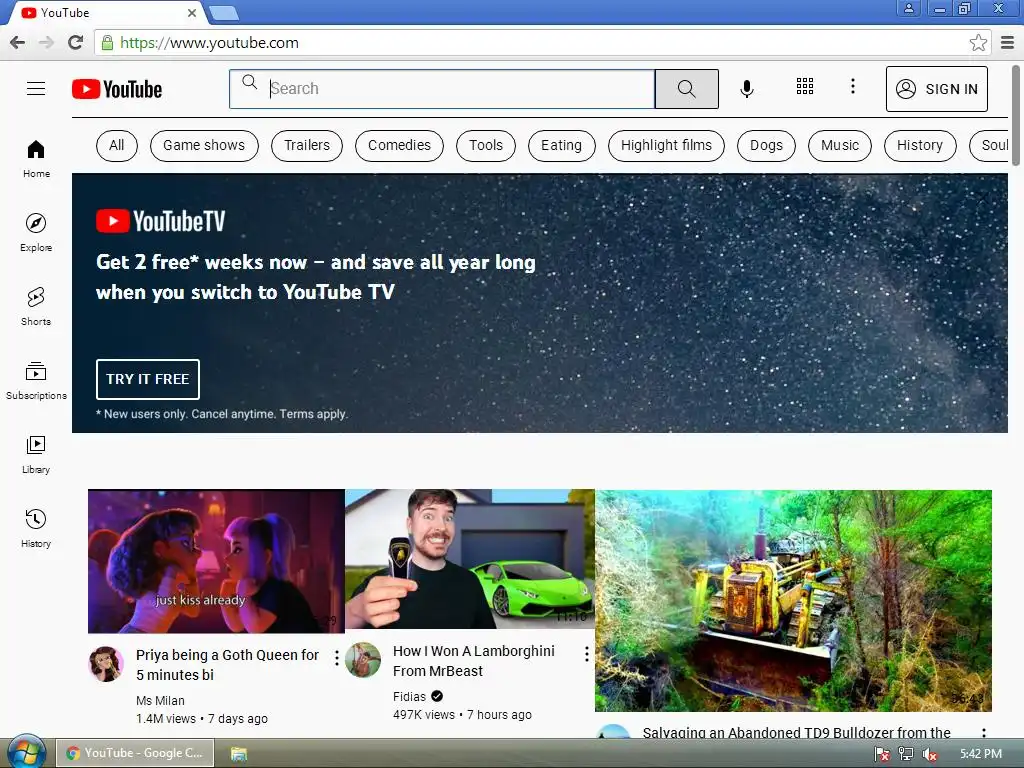Open Explore in sidebar
This screenshot has width=1024, height=768.
click(x=36, y=232)
